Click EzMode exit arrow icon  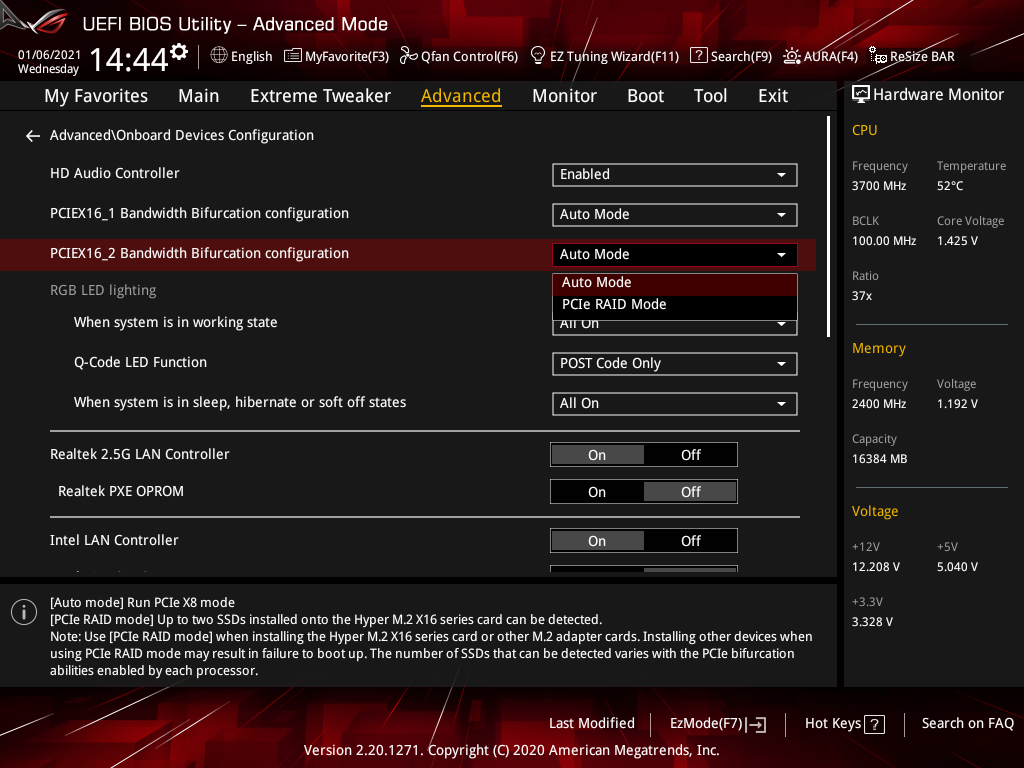(x=758, y=724)
